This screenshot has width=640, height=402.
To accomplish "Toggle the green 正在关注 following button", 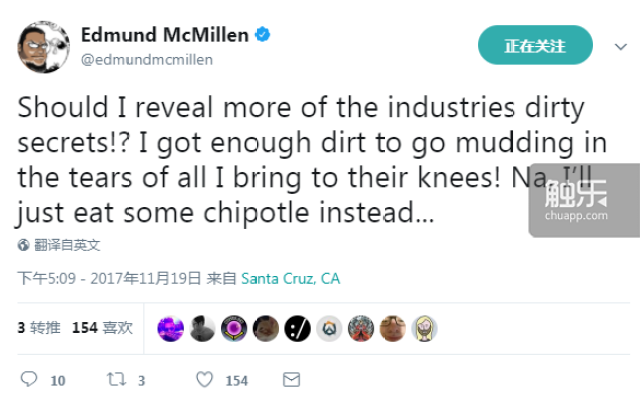I will coord(535,46).
